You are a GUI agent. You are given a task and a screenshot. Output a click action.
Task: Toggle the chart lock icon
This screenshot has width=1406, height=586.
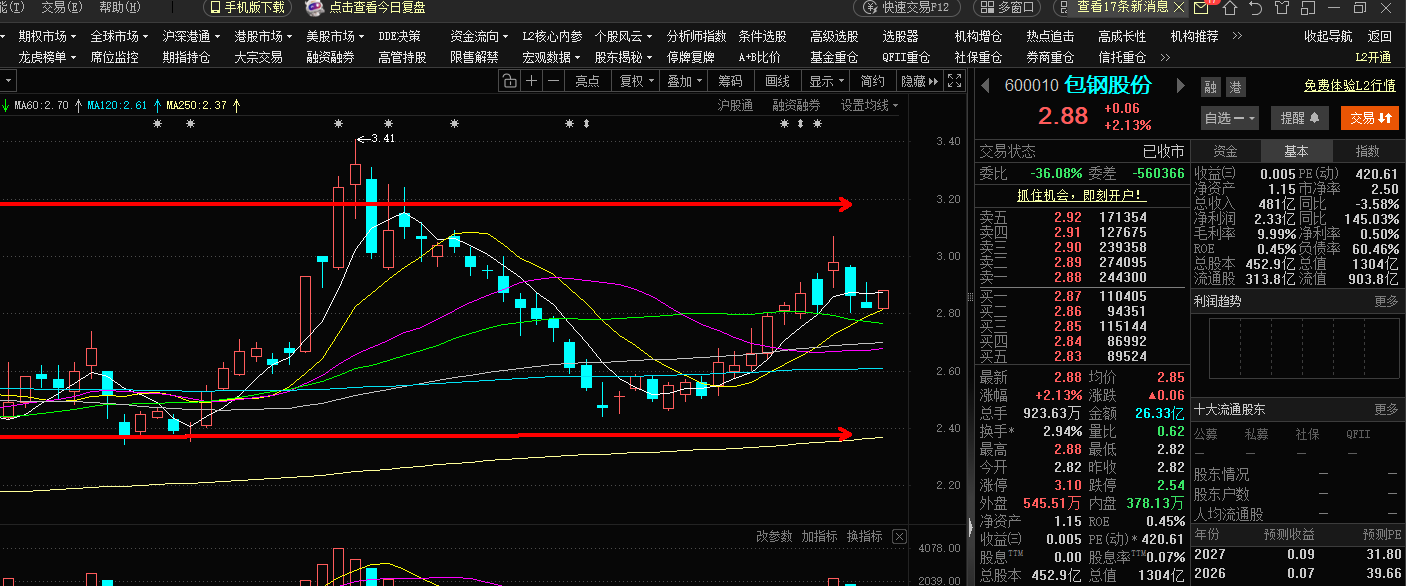509,81
